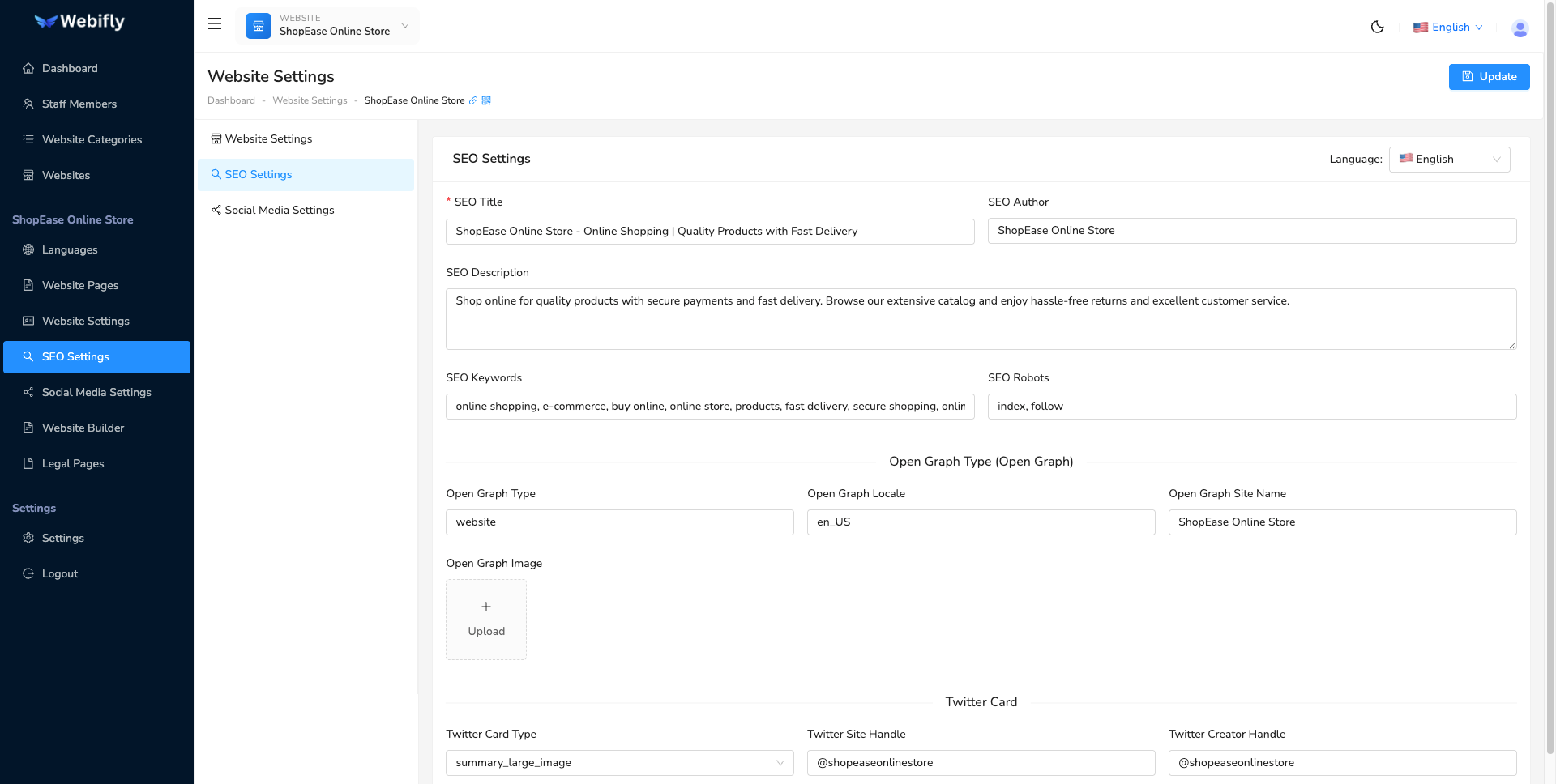Click the blue website icon in the site selector
This screenshot has height=784, width=1556.
(258, 25)
